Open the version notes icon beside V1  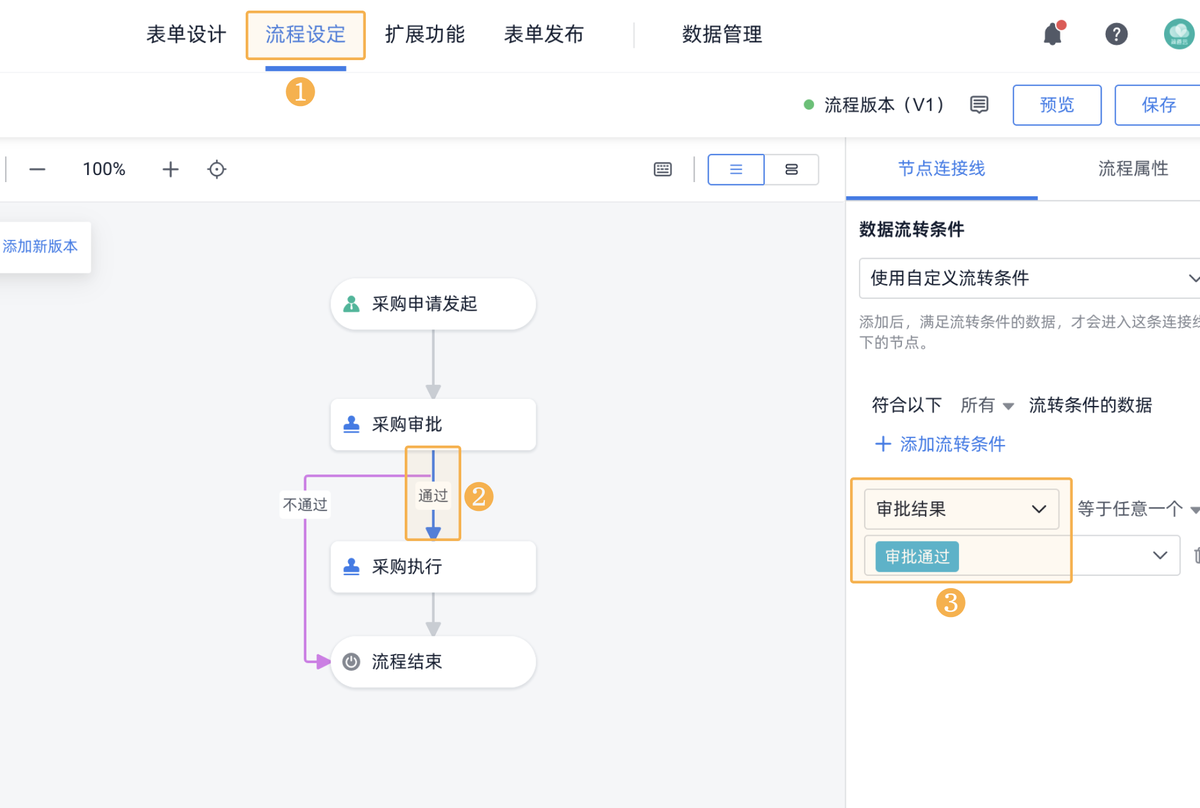pos(979,105)
